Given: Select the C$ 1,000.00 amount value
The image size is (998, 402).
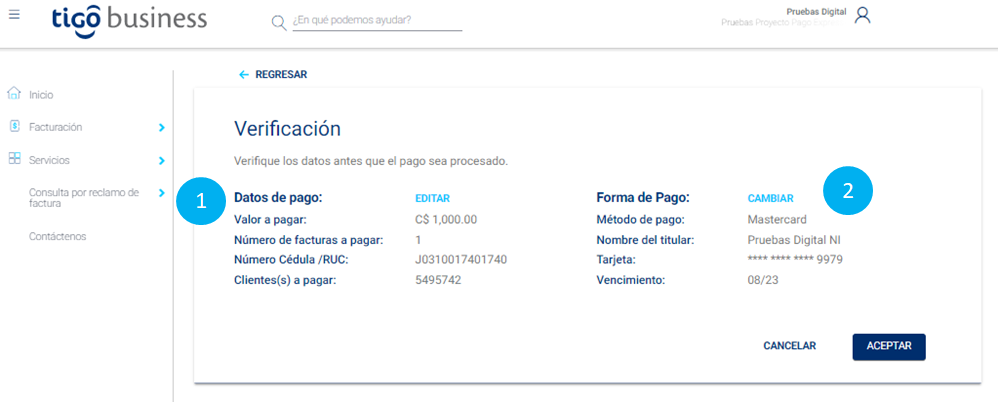Looking at the screenshot, I should [446, 220].
